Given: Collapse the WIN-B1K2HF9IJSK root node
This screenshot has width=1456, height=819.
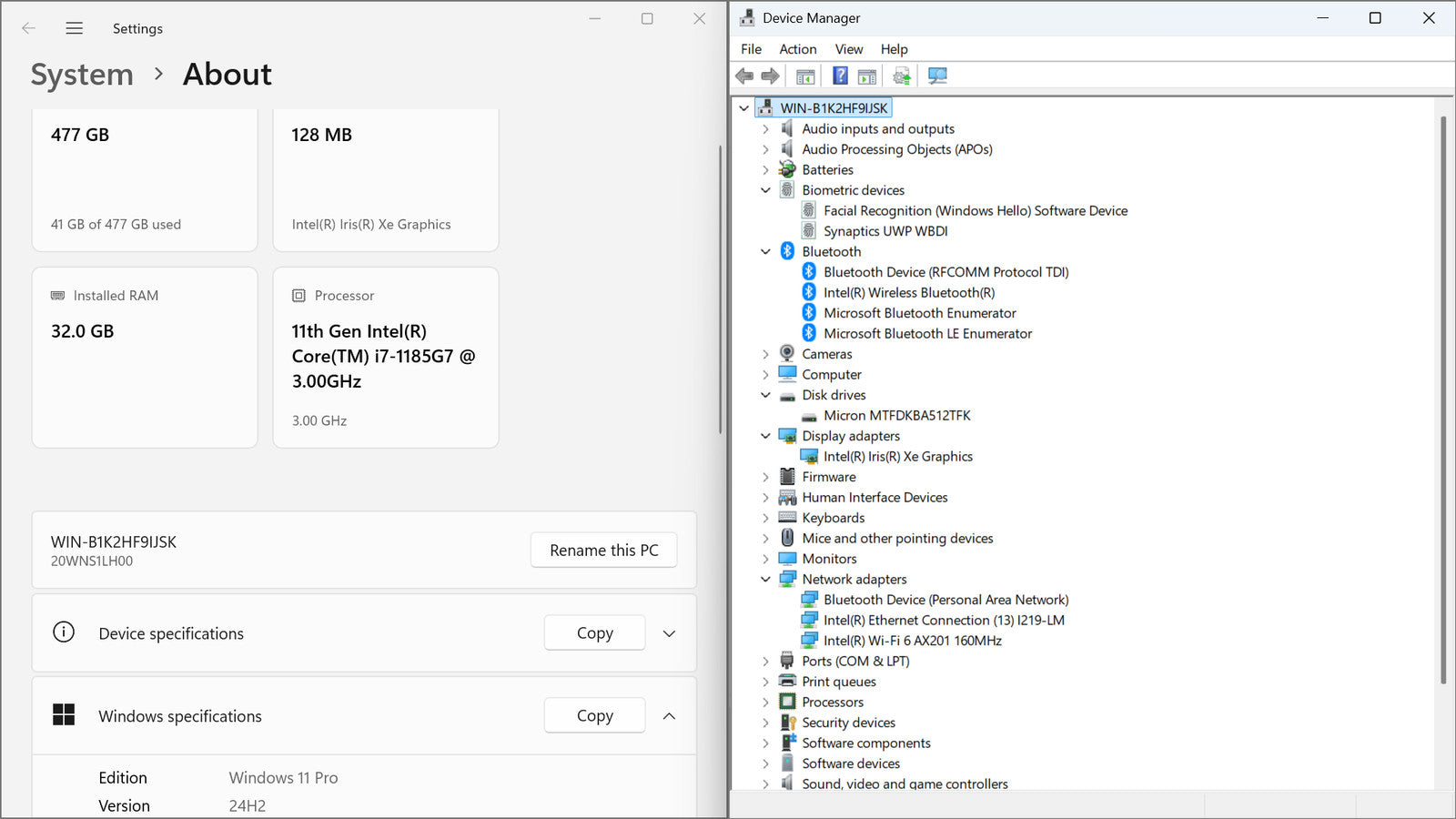Looking at the screenshot, I should point(743,108).
